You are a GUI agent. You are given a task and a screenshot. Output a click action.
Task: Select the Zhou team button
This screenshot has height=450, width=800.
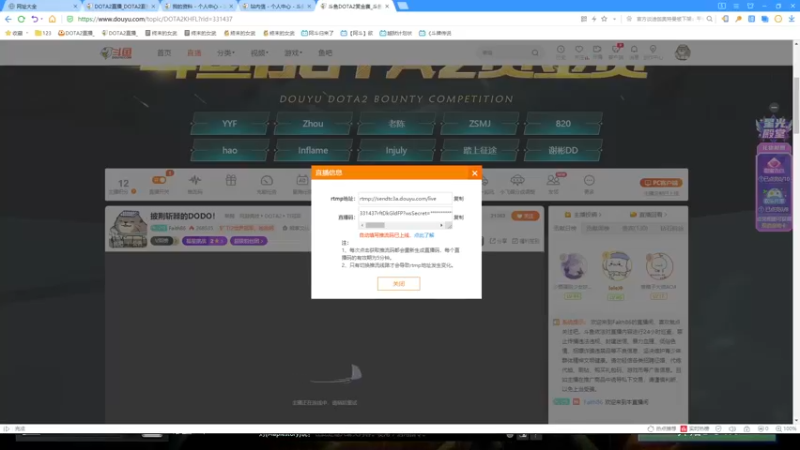coord(313,123)
